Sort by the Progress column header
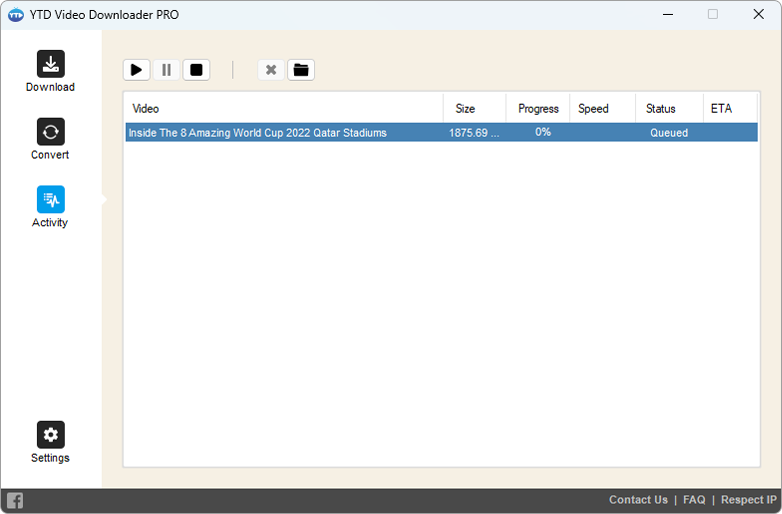 pyautogui.click(x=538, y=109)
